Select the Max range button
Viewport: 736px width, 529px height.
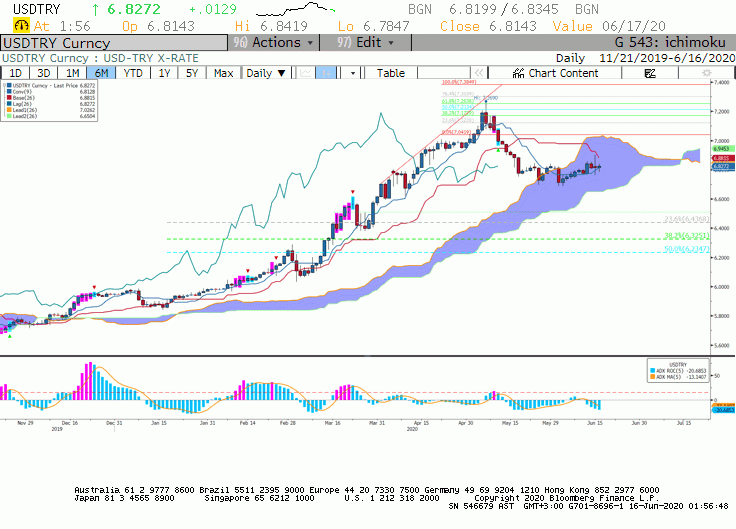point(223,73)
